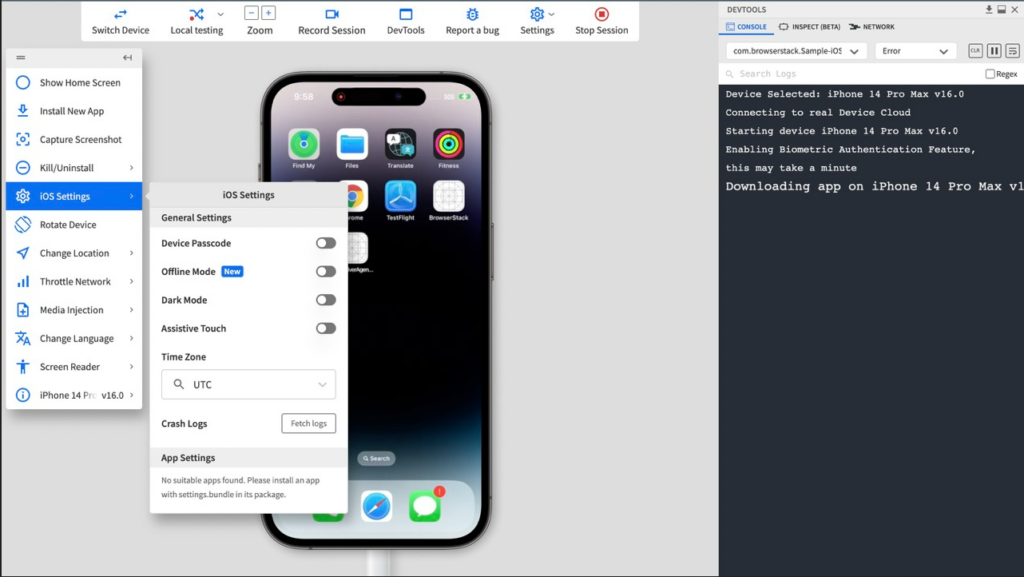Zoom in with the plus icon

268,13
